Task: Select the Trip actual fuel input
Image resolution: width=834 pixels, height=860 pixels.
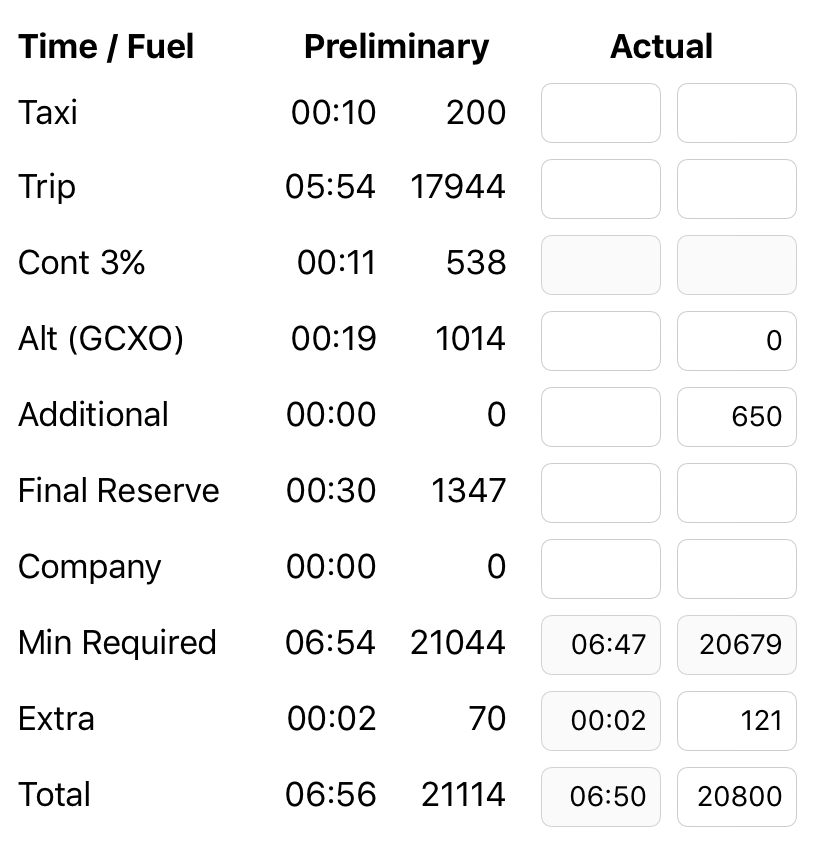Action: tap(736, 189)
